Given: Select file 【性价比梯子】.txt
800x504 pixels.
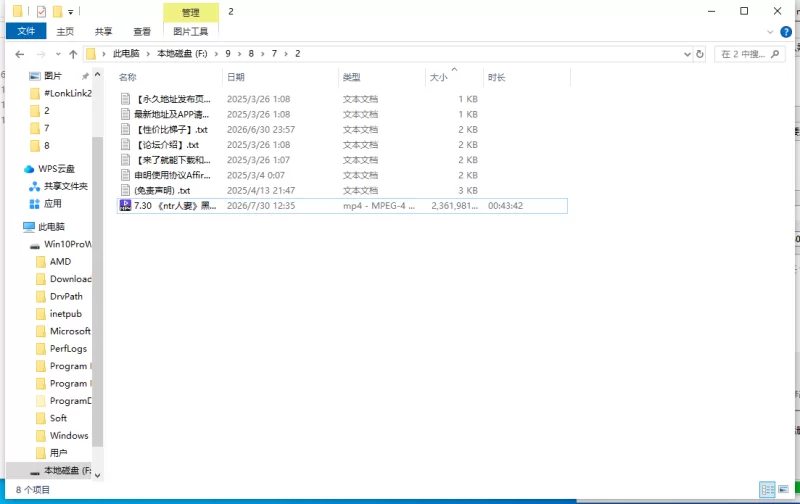Looking at the screenshot, I should pyautogui.click(x=171, y=130).
